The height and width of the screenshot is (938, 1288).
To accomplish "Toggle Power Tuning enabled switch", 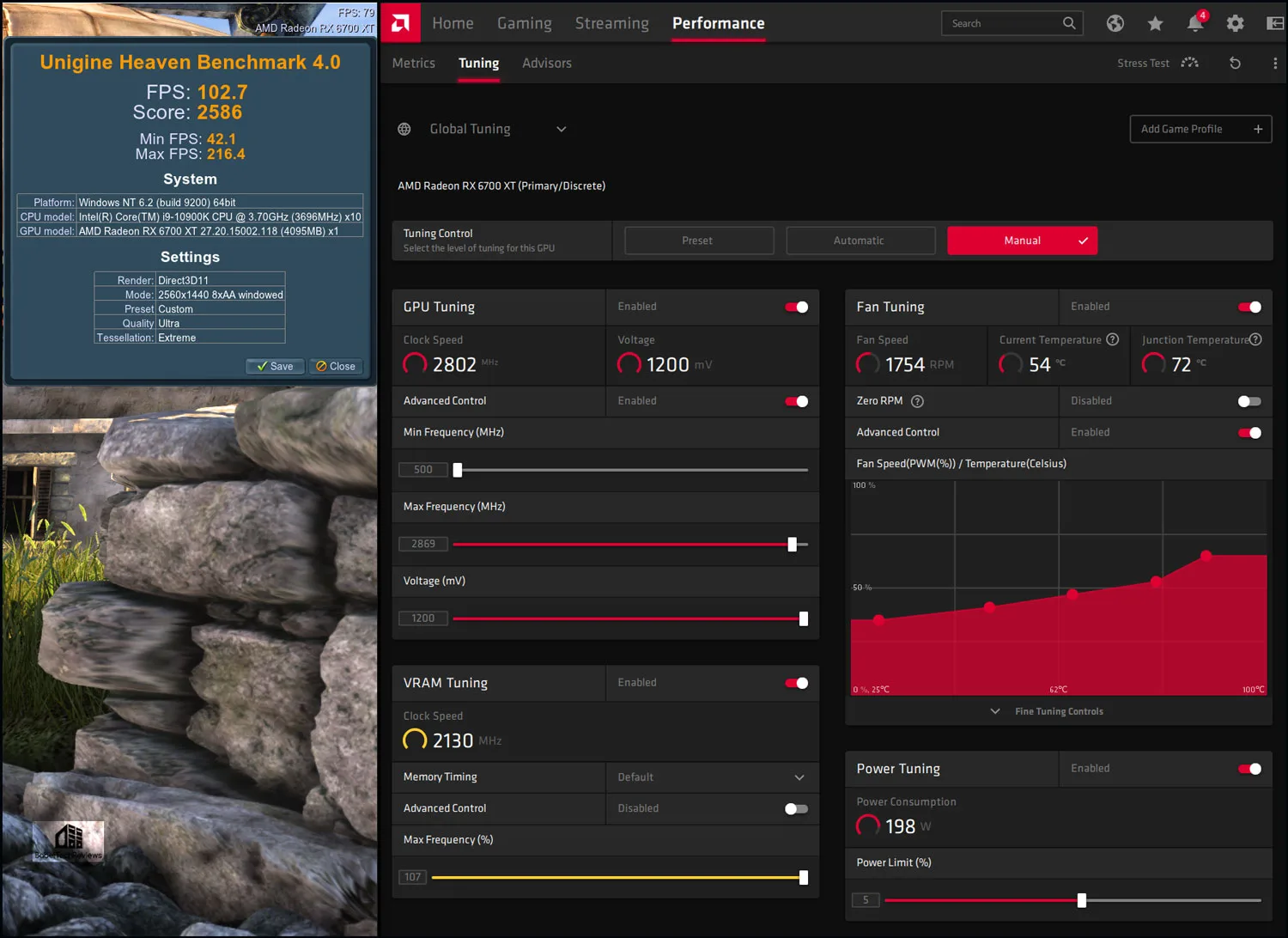I will pyautogui.click(x=1249, y=769).
